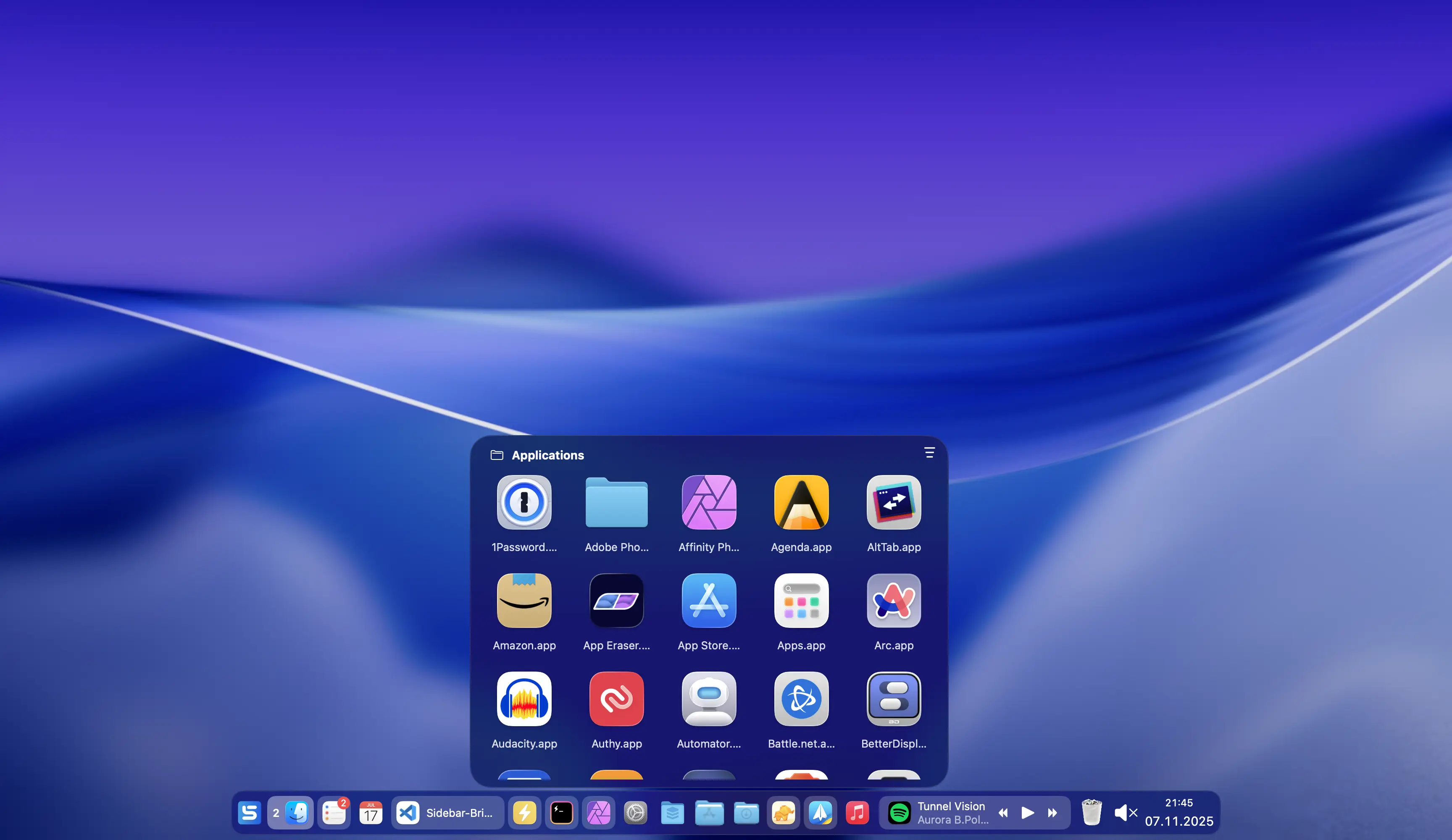Open Amazon.app

click(x=524, y=600)
